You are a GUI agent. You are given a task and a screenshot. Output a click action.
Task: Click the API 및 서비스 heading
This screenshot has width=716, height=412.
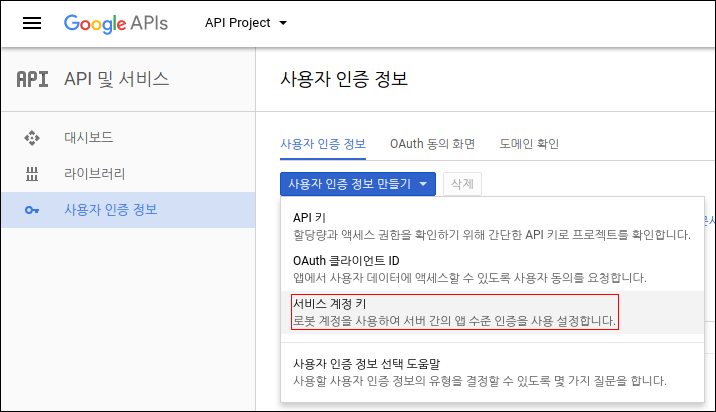click(x=116, y=79)
